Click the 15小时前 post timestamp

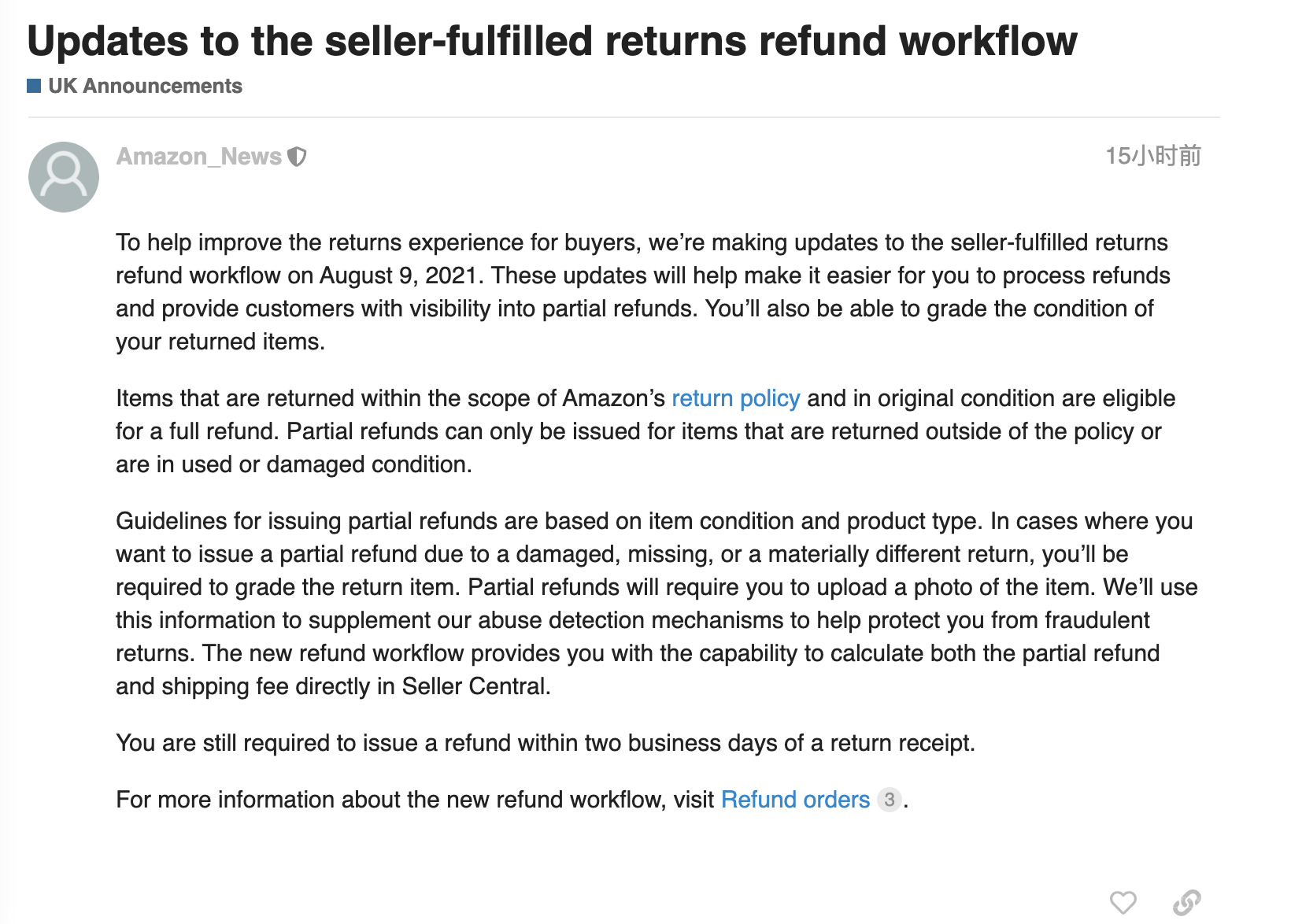[x=1153, y=156]
